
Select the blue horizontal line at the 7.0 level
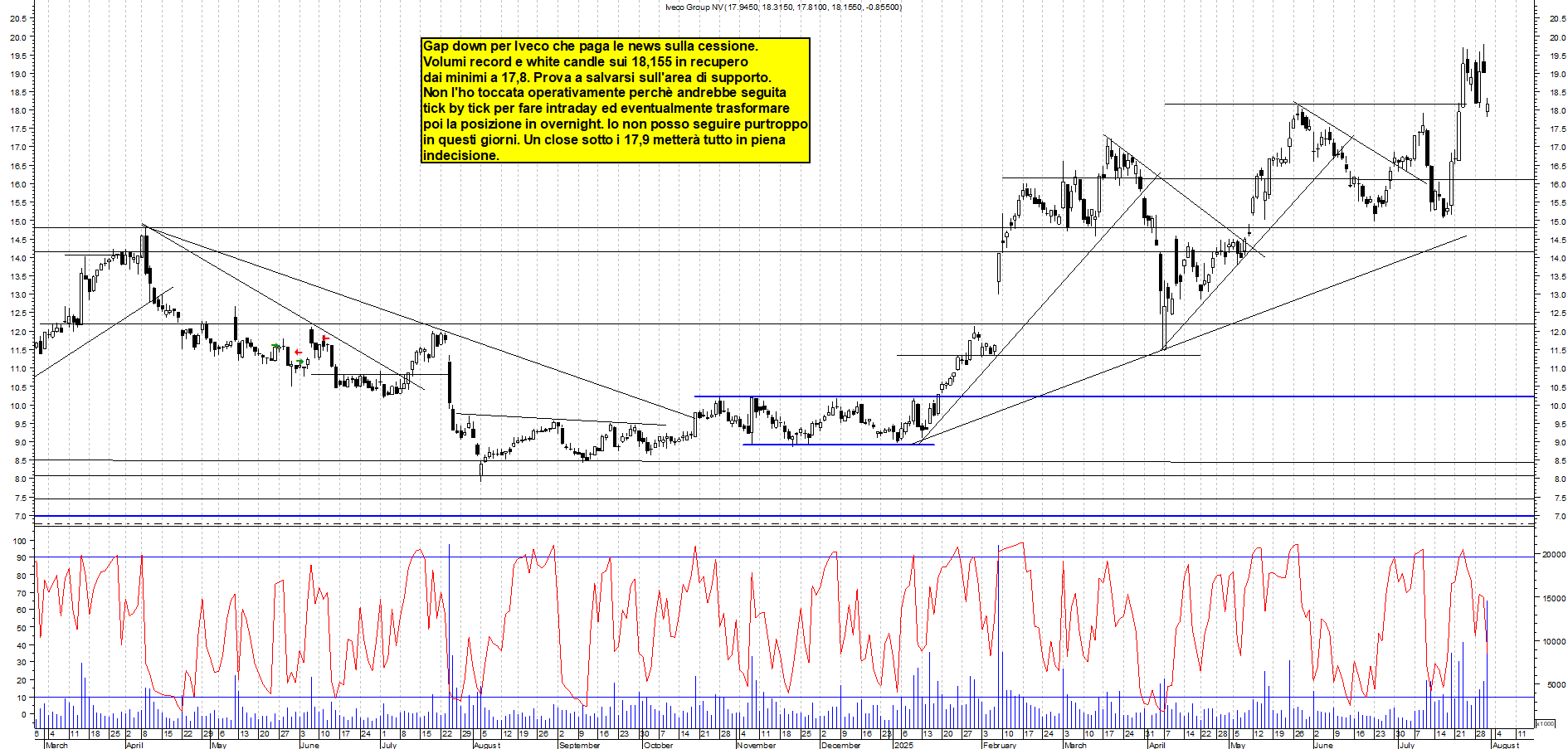pyautogui.click(x=784, y=516)
